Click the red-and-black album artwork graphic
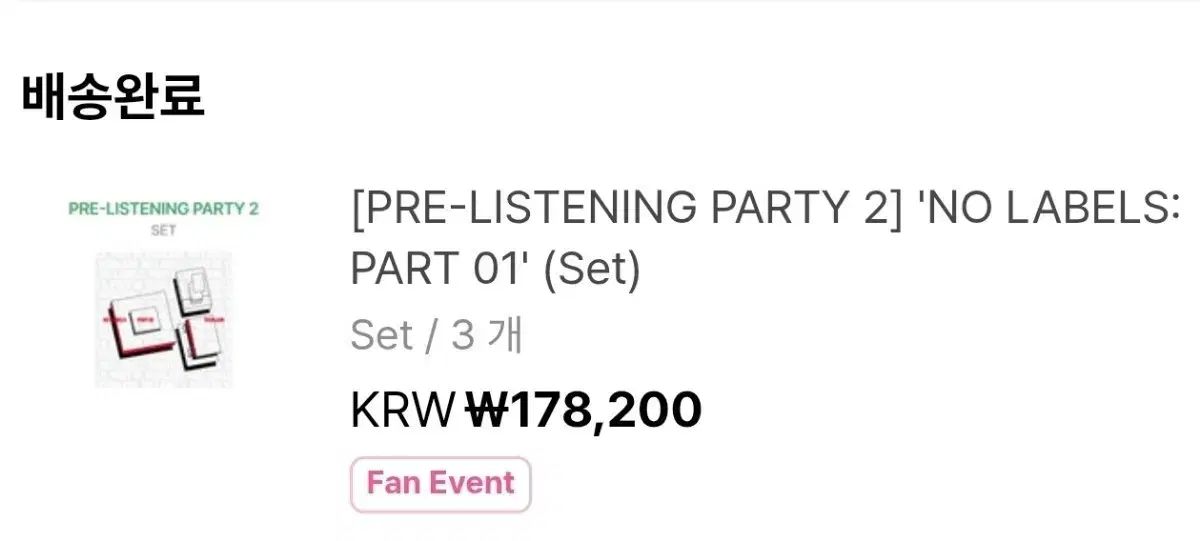Screen dimensions: 1200x541 coord(164,320)
